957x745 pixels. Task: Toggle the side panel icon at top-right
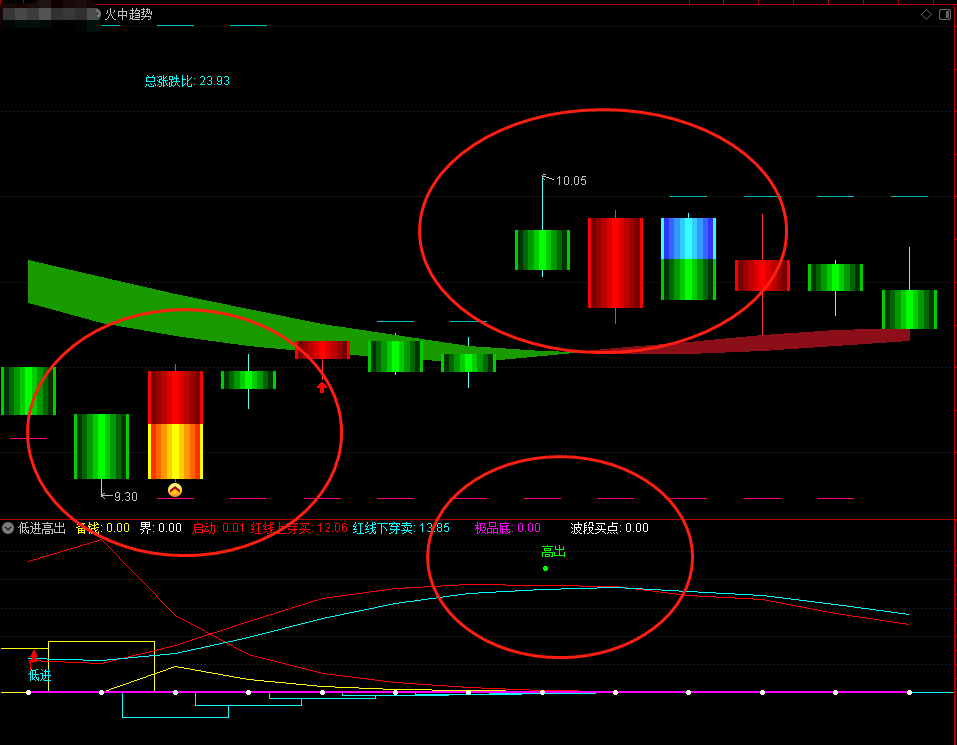point(945,15)
